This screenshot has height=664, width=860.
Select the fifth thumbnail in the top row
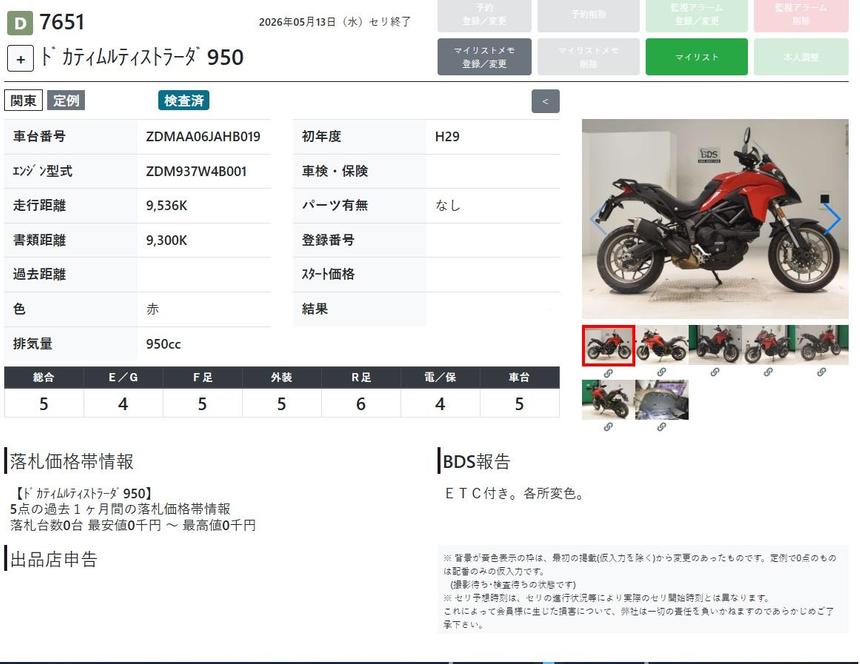tap(821, 345)
